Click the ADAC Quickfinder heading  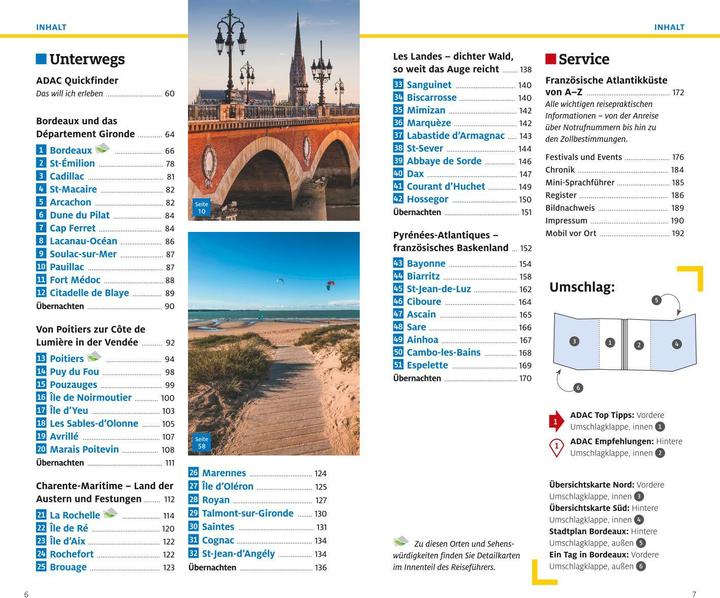click(77, 80)
